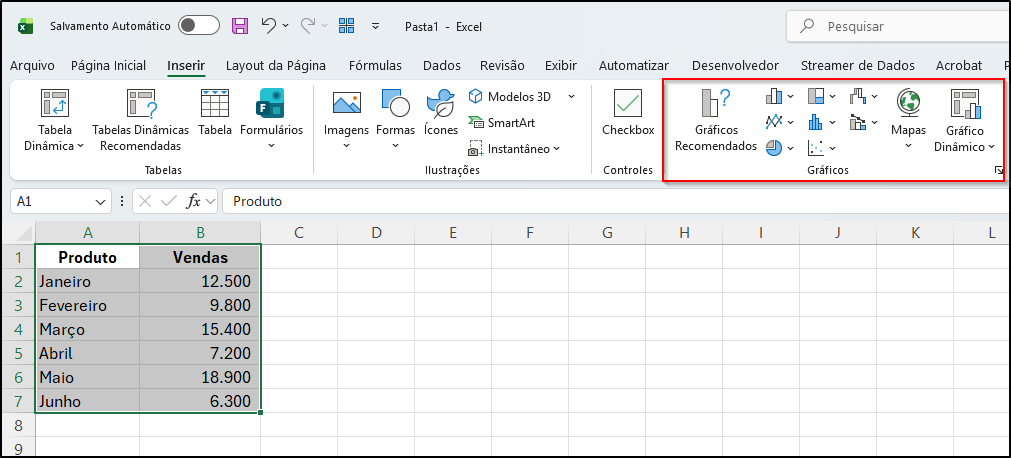Click the Save icon in title bar
Screen dimensions: 1011x458
240,26
